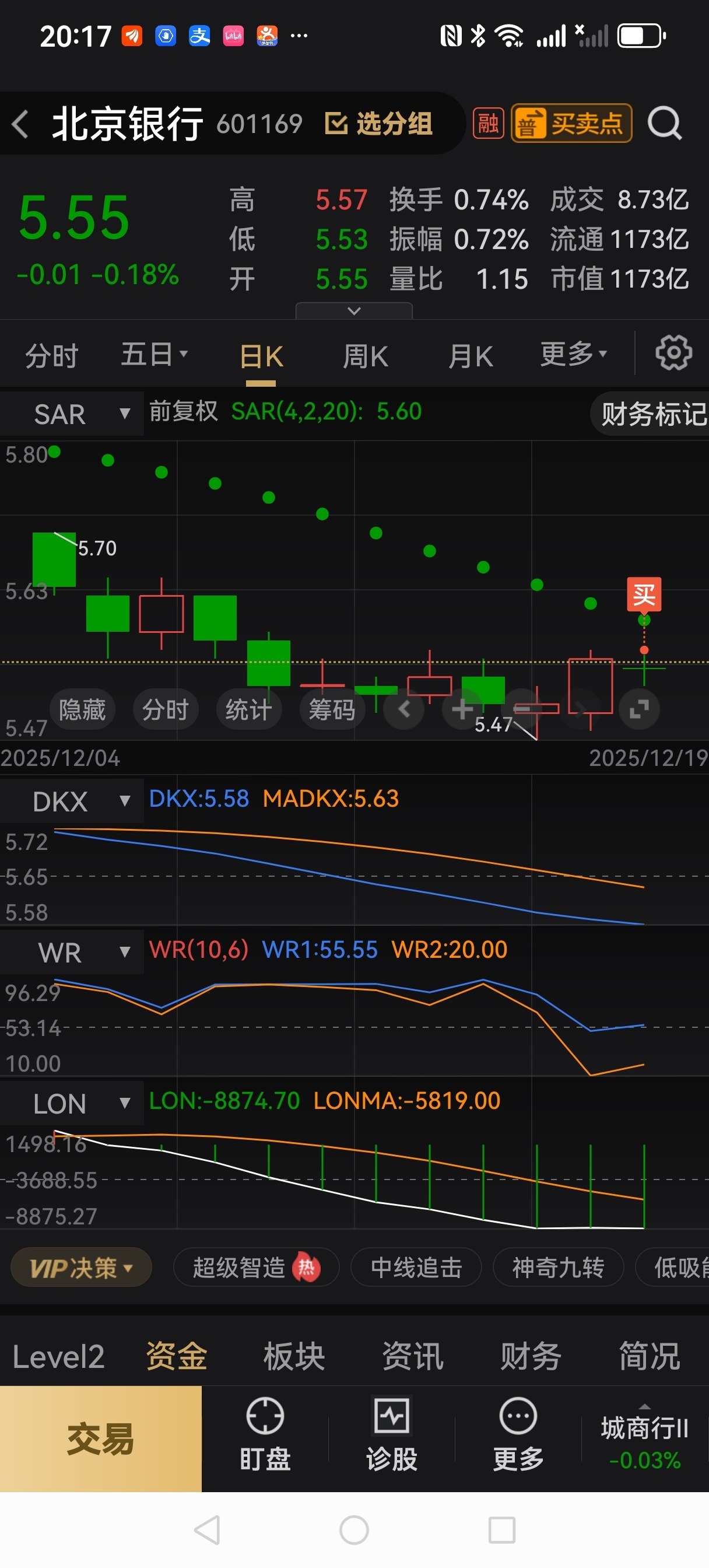Open LON indicator dropdown
The width and height of the screenshot is (709, 1568).
72,1103
